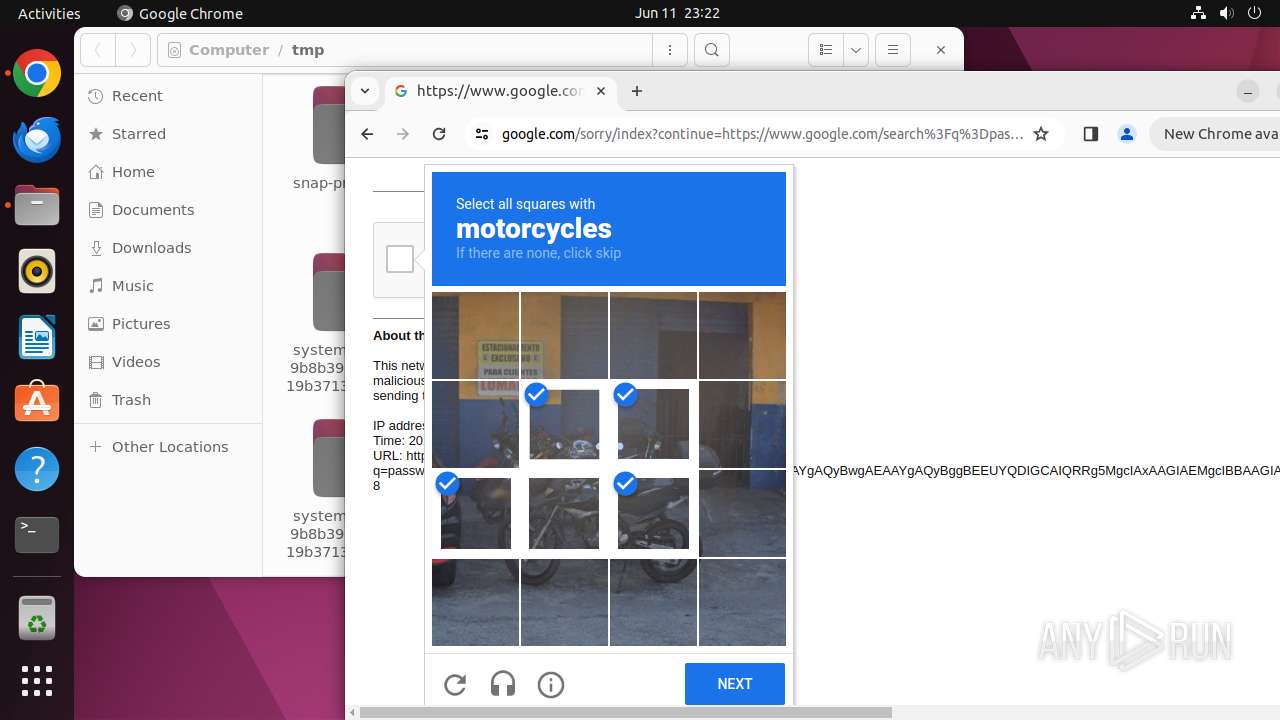
Task: Click the Chrome address bar URL
Action: (762, 134)
